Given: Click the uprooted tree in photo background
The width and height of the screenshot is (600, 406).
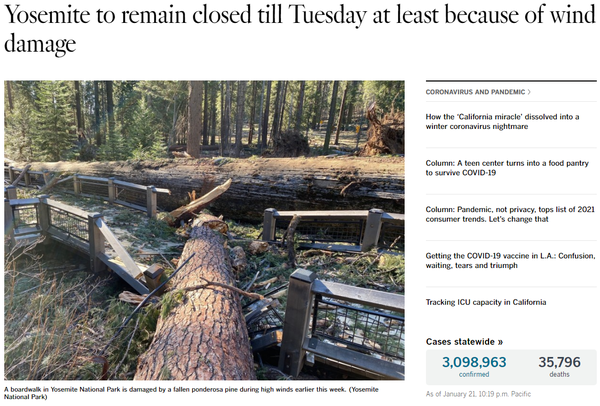Looking at the screenshot, I should pyautogui.click(x=383, y=130).
